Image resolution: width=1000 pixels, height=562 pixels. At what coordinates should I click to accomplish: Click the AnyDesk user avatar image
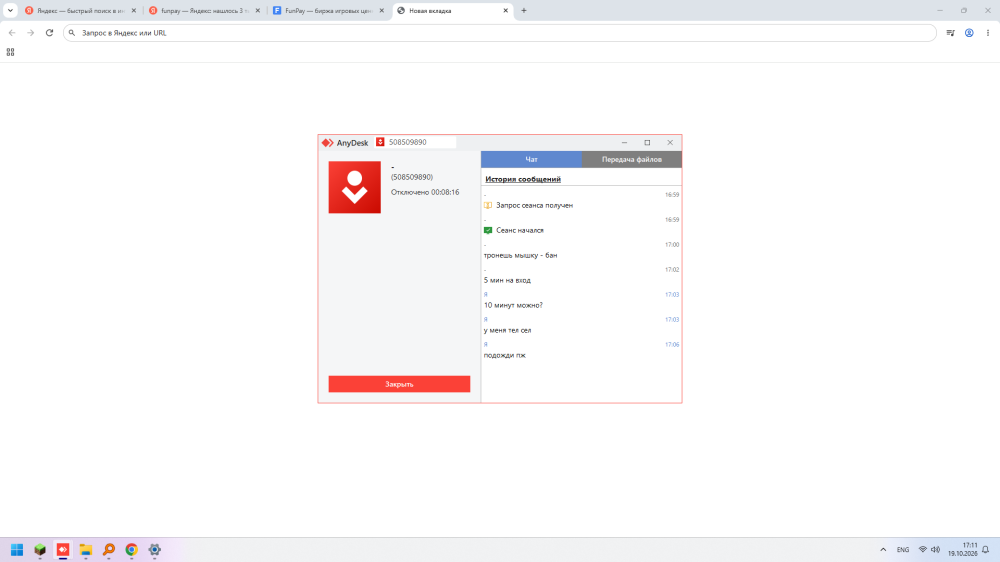355,187
